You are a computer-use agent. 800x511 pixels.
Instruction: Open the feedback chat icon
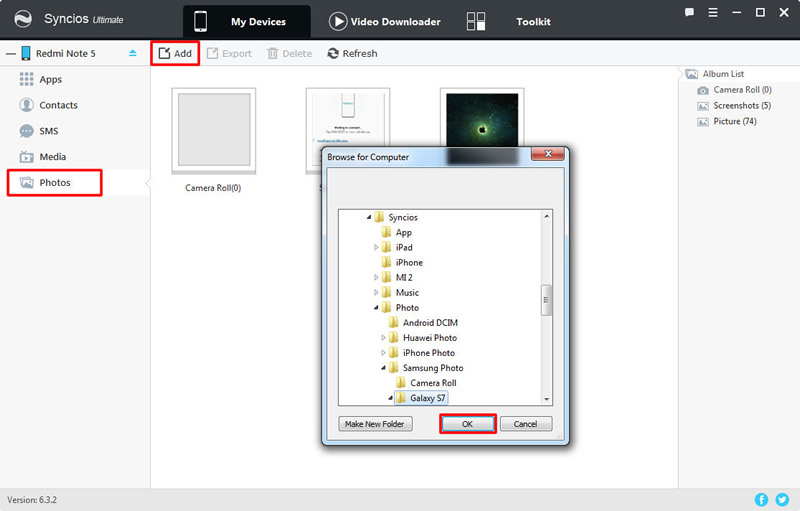click(x=689, y=13)
